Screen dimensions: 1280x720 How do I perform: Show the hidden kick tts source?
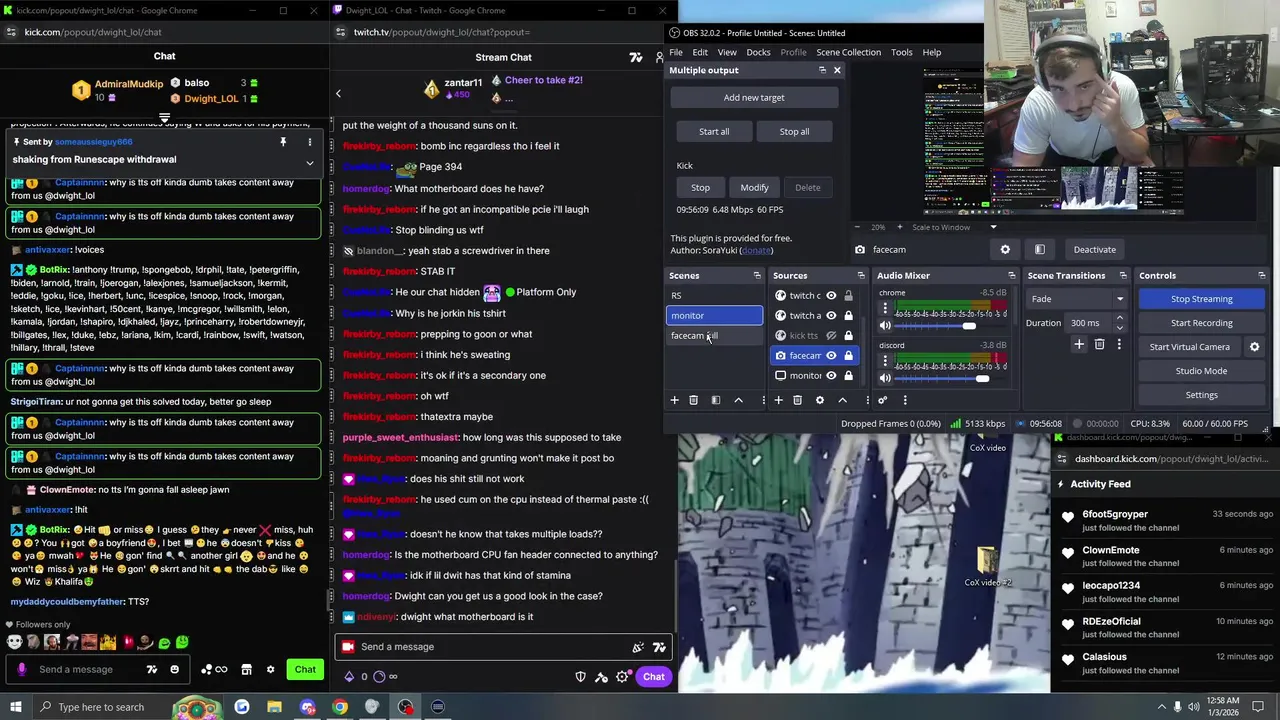(831, 336)
